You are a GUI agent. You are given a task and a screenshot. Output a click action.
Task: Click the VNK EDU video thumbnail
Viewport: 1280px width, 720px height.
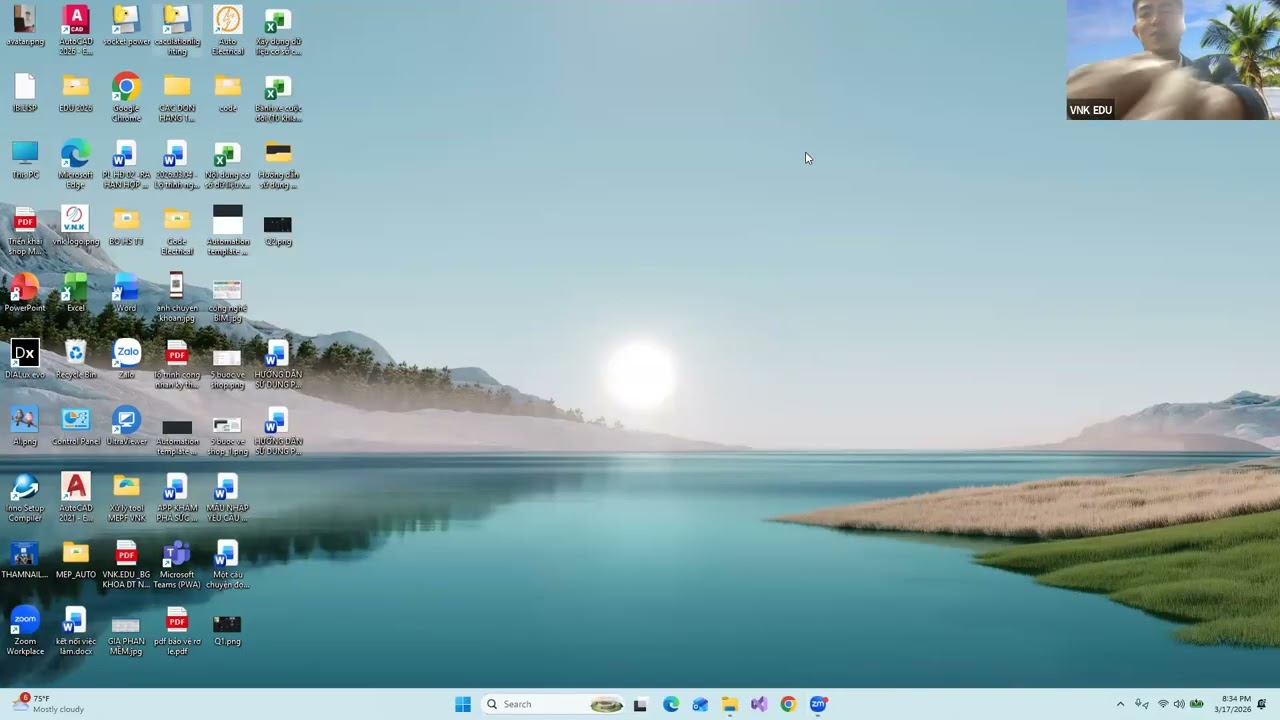1173,60
